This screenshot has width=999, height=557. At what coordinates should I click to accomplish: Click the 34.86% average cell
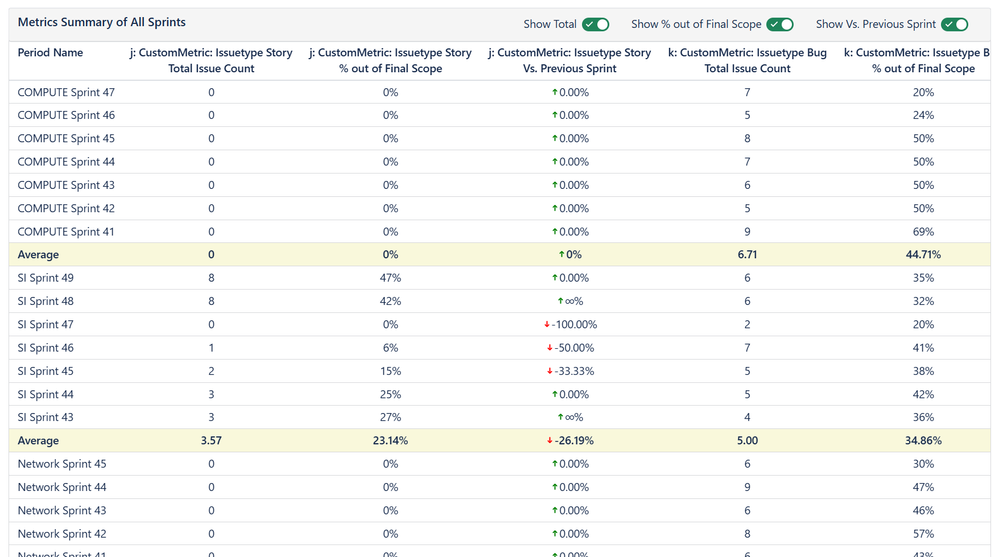[923, 441]
